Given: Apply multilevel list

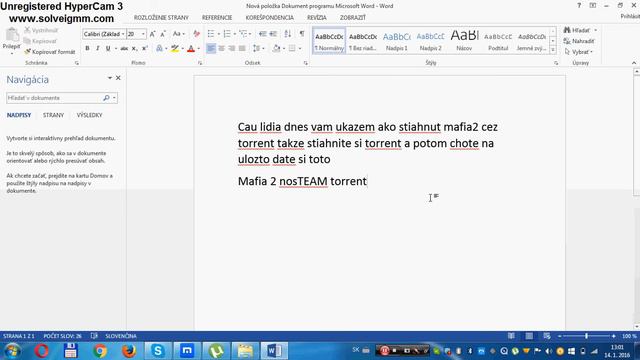Looking at the screenshot, I should pos(243,33).
